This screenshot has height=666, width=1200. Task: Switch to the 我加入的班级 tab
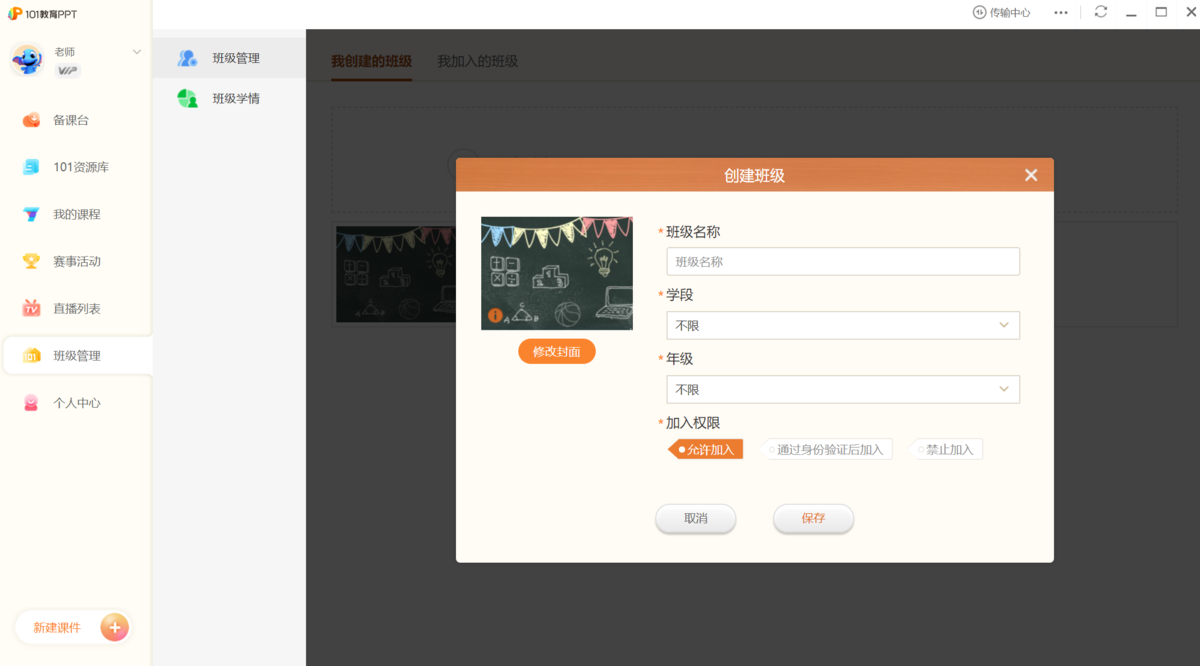click(477, 61)
